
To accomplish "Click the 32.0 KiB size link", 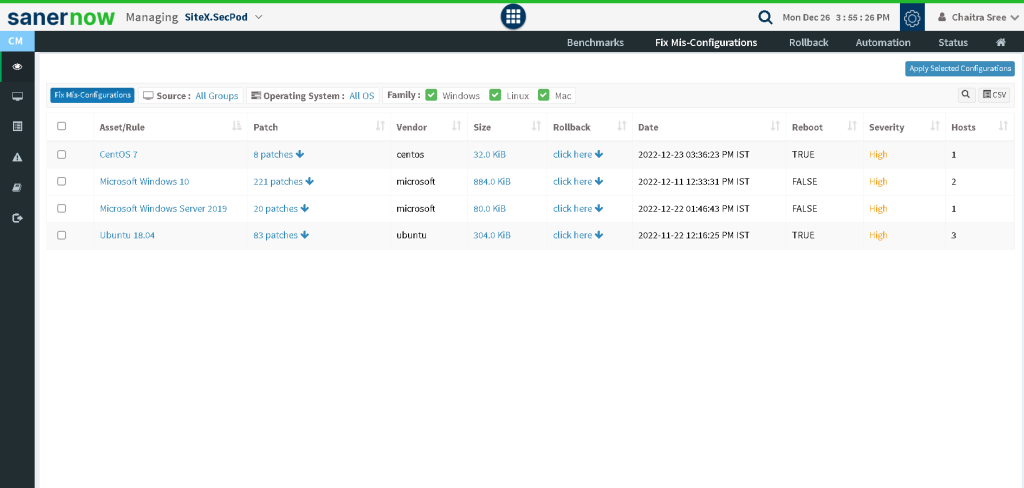I will coord(489,155).
